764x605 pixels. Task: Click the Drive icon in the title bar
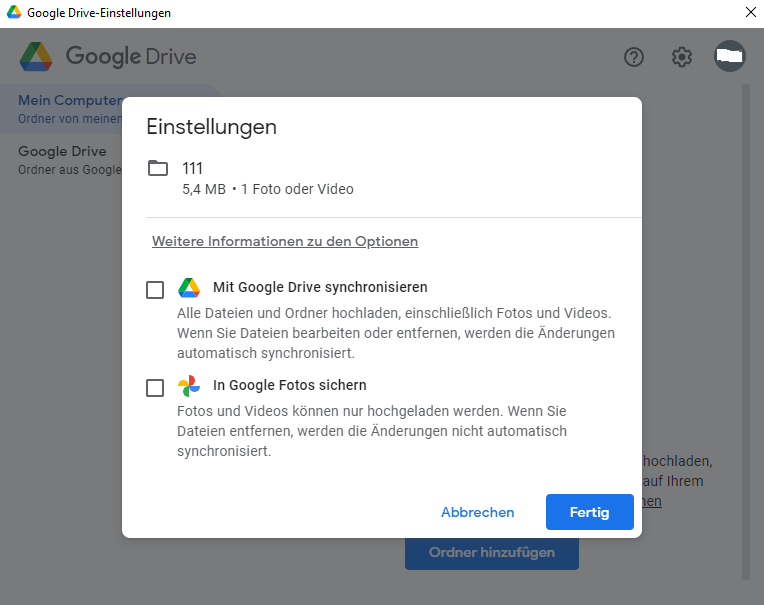(14, 13)
